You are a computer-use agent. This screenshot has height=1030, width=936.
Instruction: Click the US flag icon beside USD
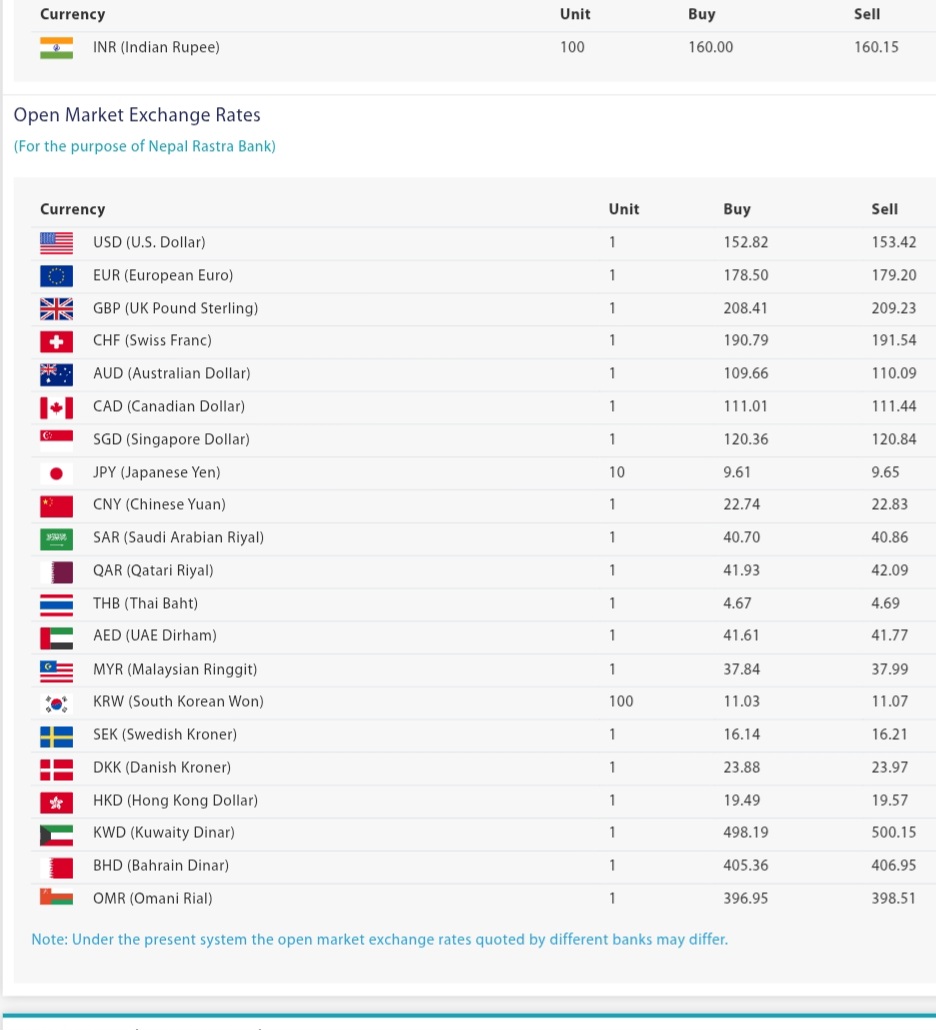tap(56, 243)
